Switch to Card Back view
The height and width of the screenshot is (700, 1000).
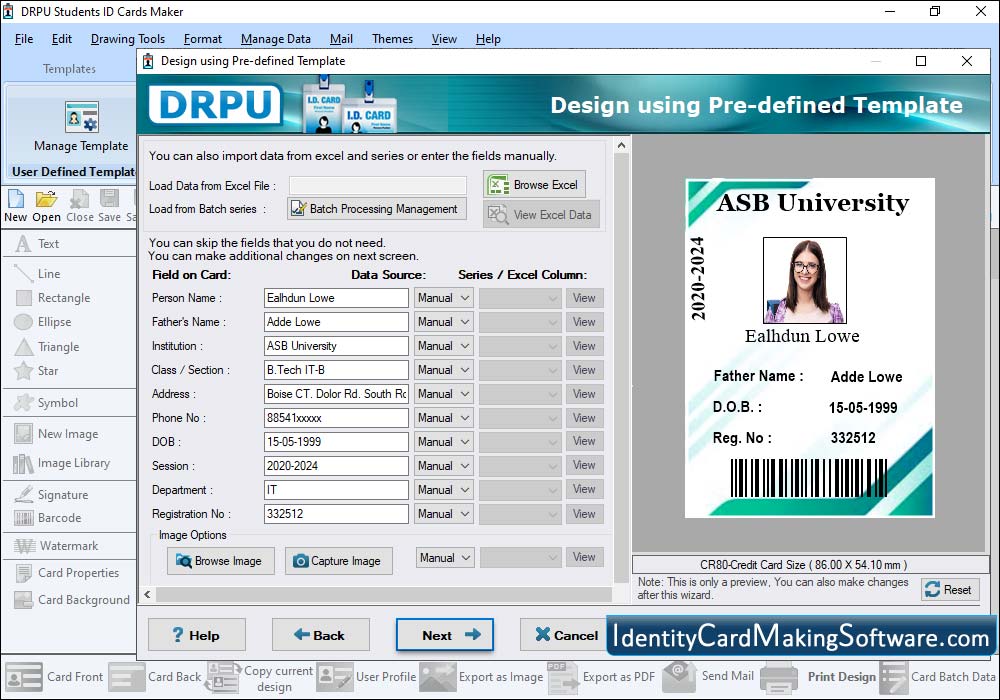click(x=155, y=676)
